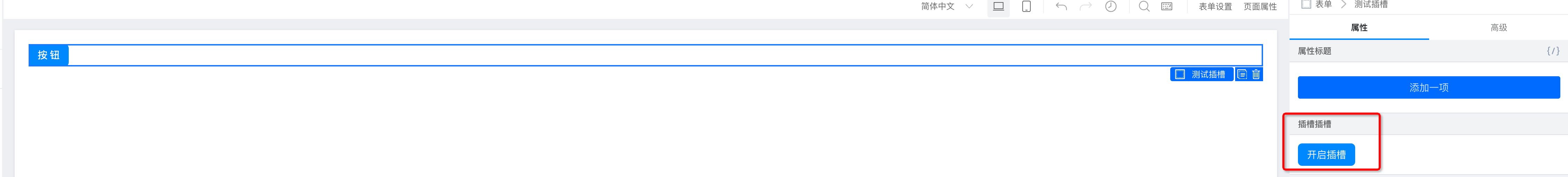Toggle variable binding {/} for 属性标题
The height and width of the screenshot is (177, 1568).
1553,51
